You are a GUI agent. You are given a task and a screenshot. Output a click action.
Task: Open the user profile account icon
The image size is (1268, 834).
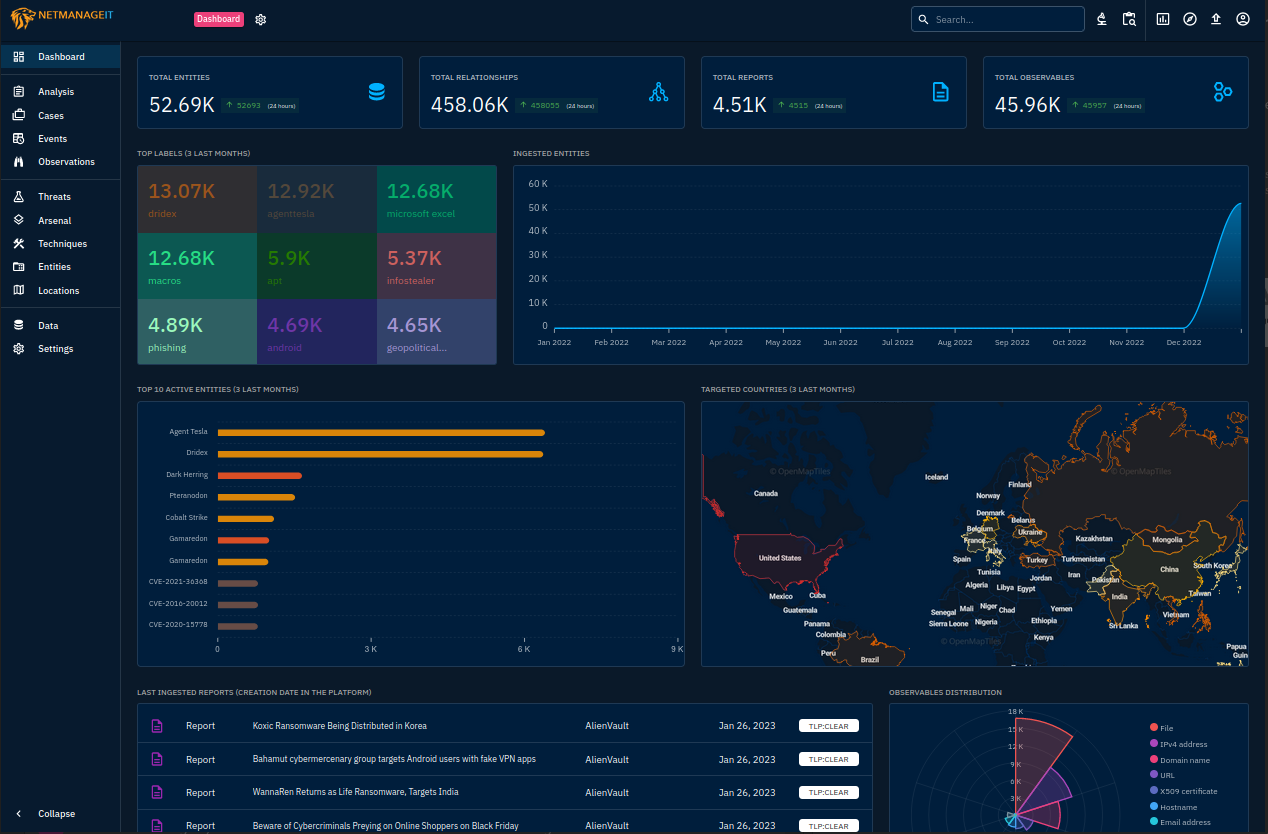(x=1243, y=19)
